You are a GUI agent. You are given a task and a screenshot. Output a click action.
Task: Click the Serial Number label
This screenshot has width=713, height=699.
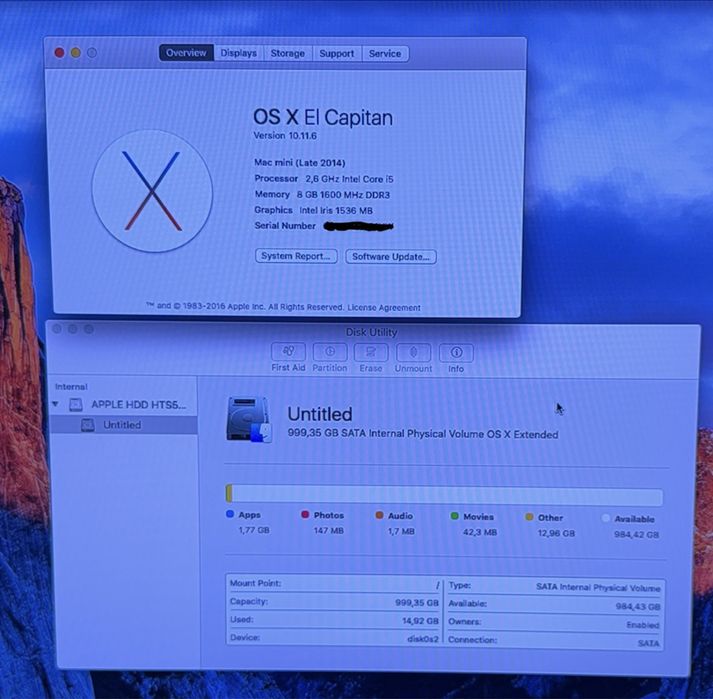285,226
